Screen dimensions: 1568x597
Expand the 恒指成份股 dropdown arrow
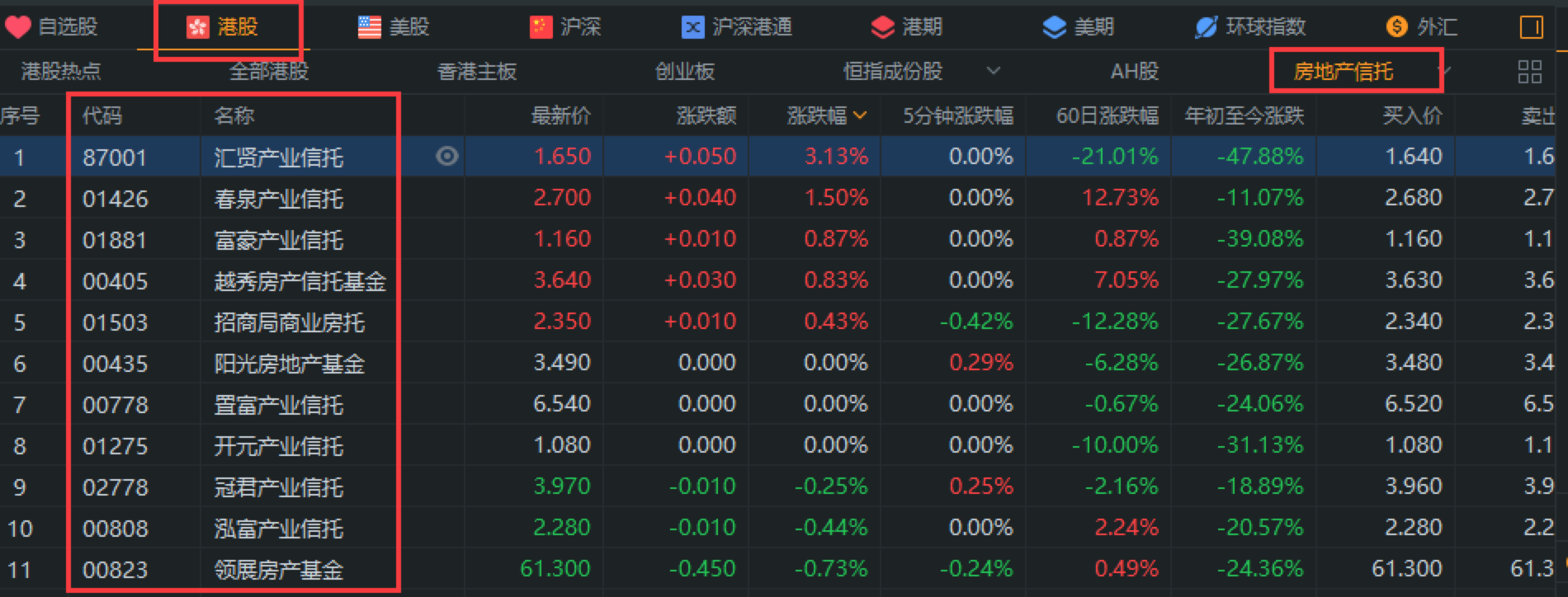994,71
